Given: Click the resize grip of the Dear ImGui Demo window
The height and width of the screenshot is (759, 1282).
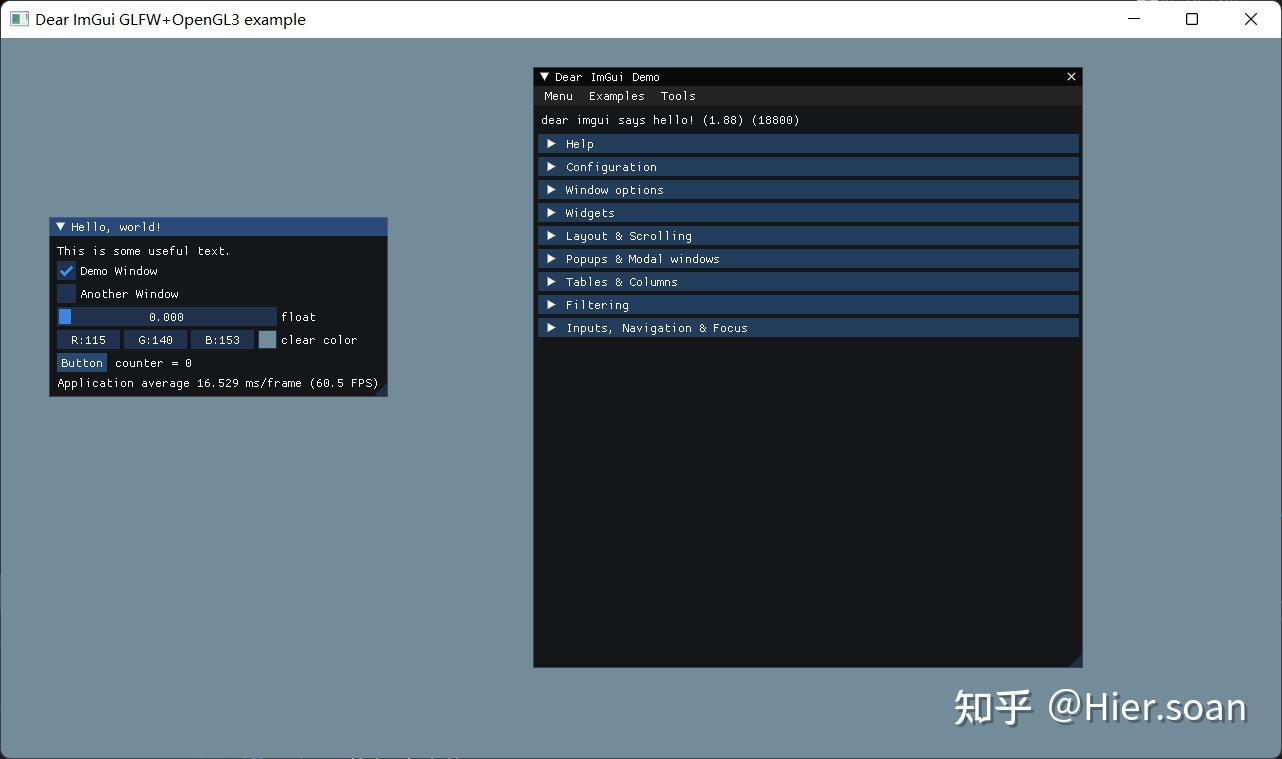Looking at the screenshot, I should (x=1075, y=660).
